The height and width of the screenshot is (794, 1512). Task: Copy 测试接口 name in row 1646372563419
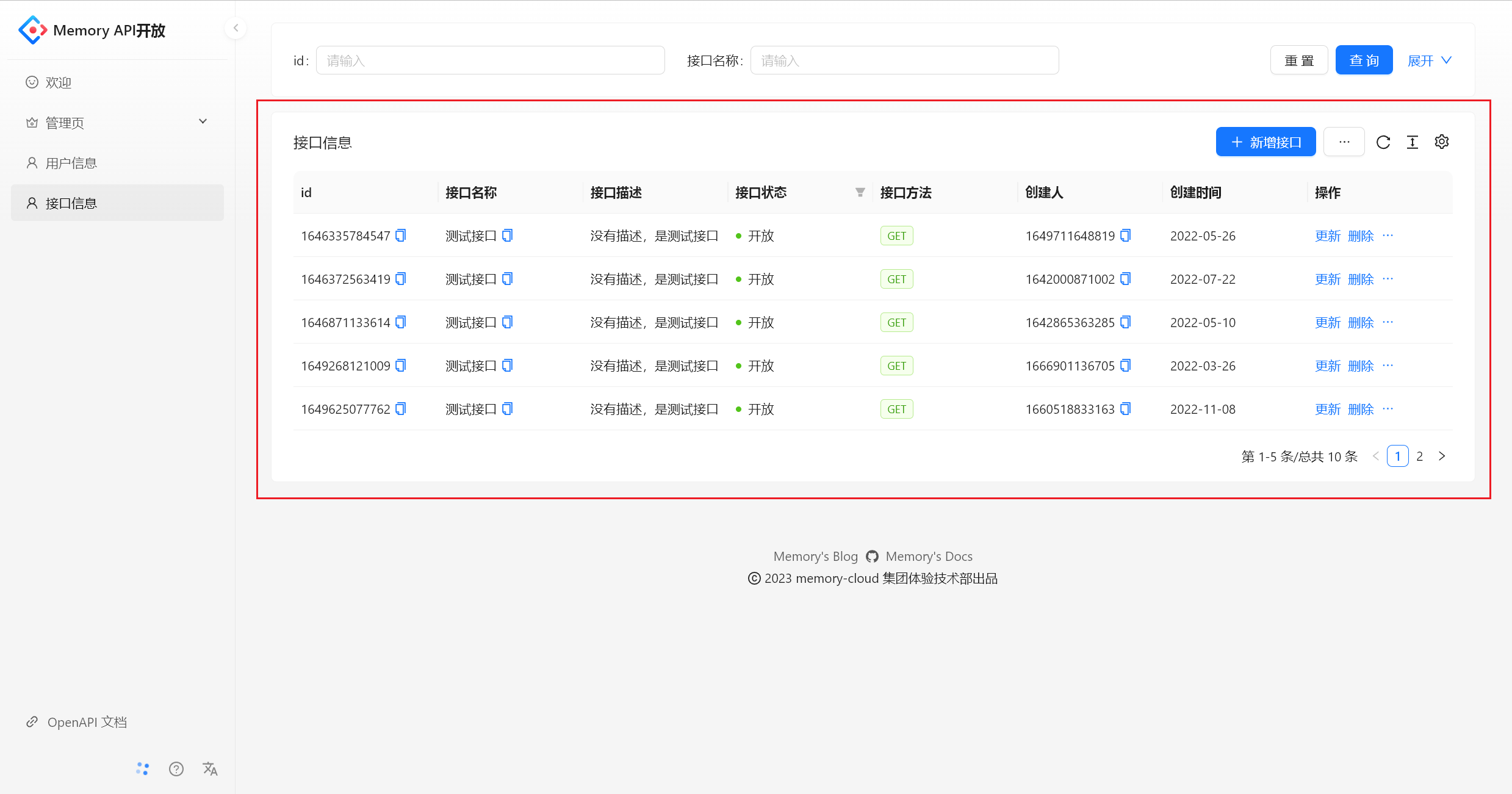(x=508, y=279)
